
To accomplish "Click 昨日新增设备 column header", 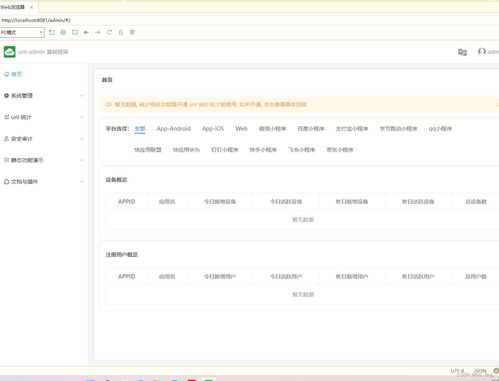I will click(x=352, y=201).
